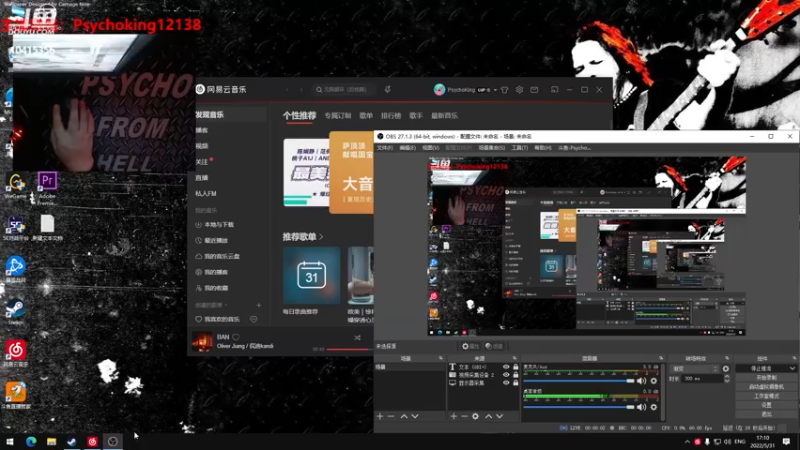This screenshot has height=450, width=800.
Task: Open Adobe Premiere desktop shortcut
Action: click(x=47, y=188)
